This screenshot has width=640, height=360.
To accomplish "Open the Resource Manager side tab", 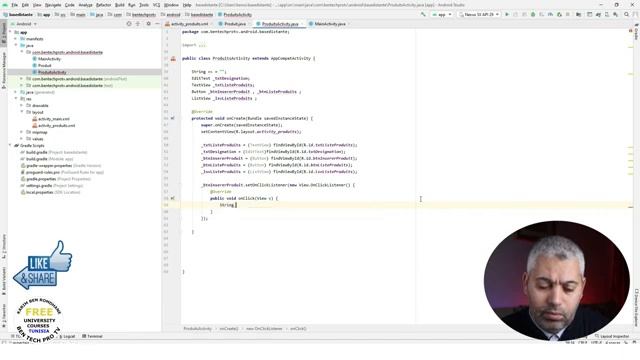I will pos(4,70).
